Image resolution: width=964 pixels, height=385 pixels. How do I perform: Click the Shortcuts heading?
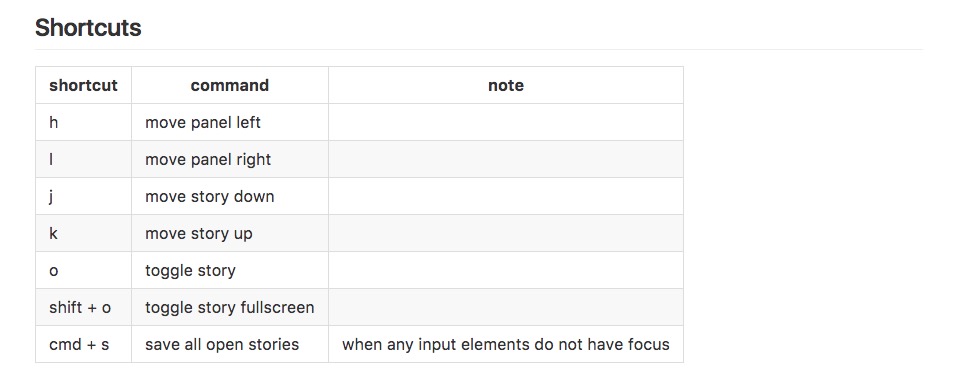pyautogui.click(x=88, y=28)
